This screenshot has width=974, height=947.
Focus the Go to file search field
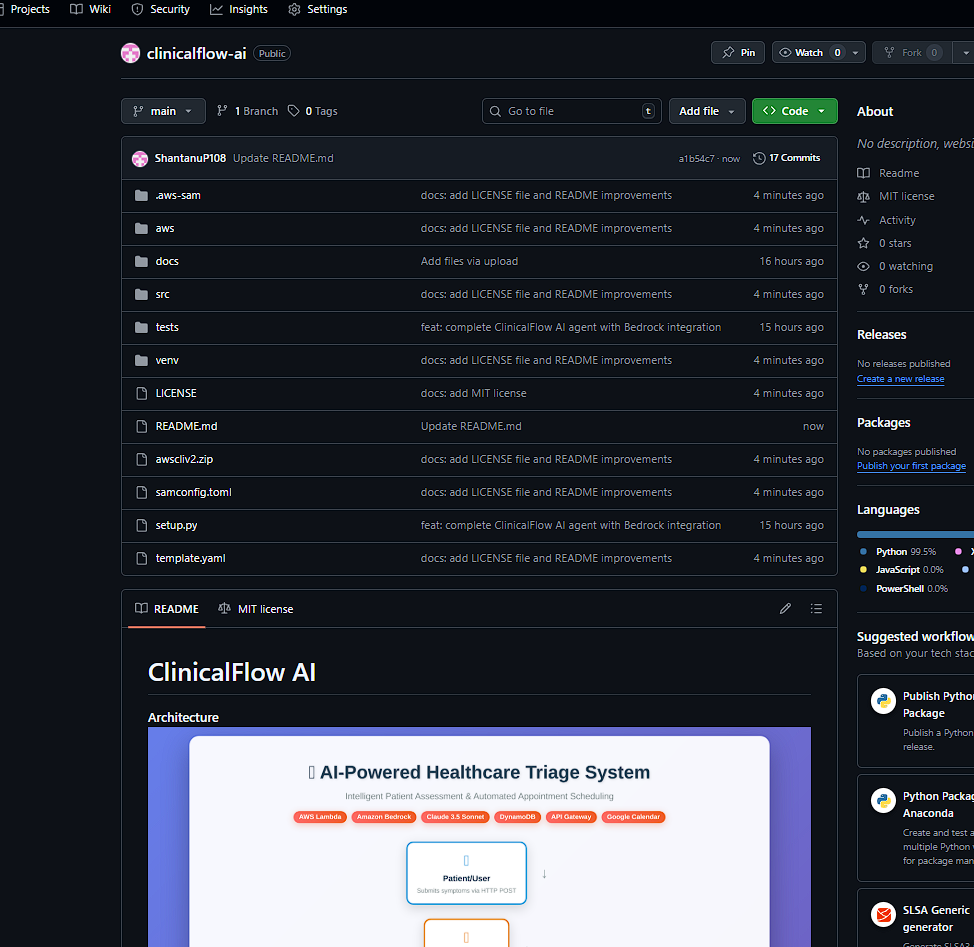[571, 111]
